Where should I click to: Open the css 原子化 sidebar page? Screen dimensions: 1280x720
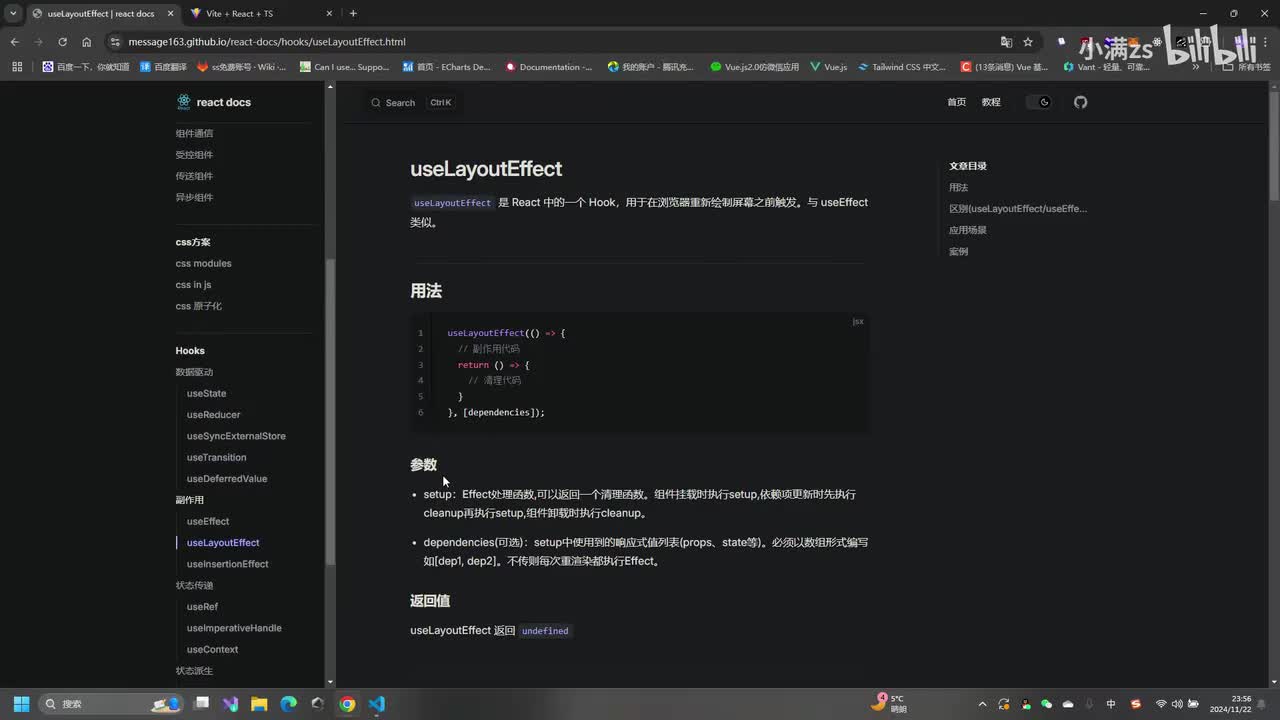point(199,306)
